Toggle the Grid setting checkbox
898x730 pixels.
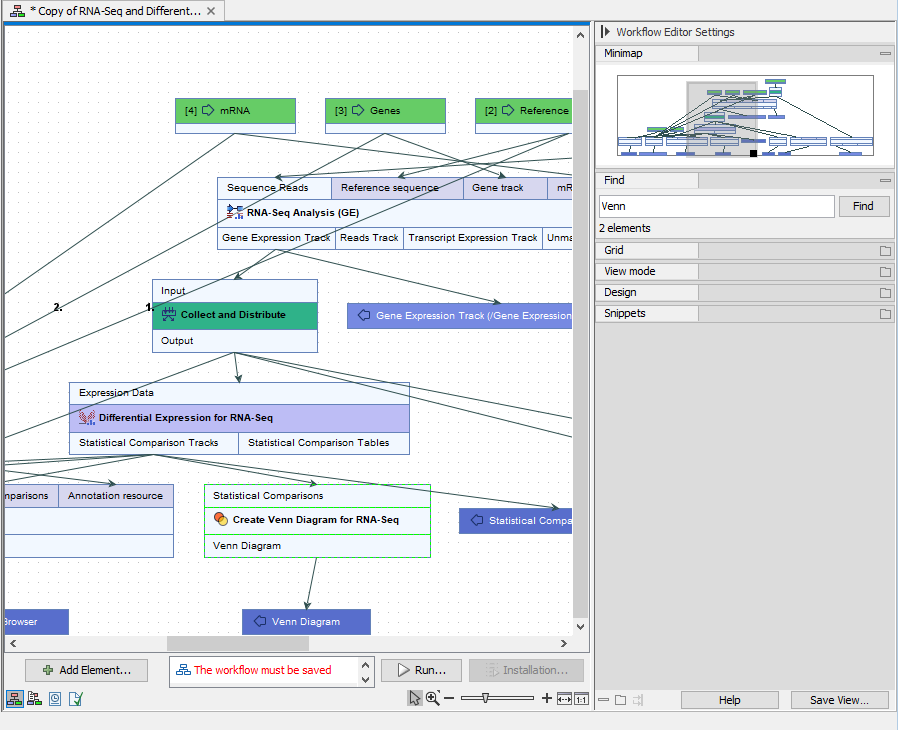[x=883, y=250]
